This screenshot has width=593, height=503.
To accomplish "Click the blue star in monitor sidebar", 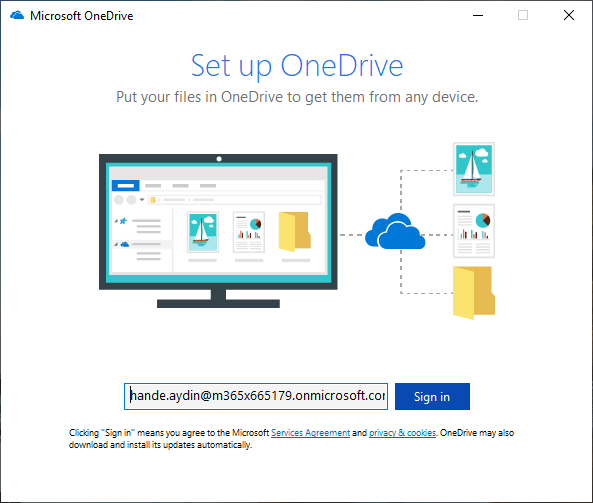I will tap(123, 221).
